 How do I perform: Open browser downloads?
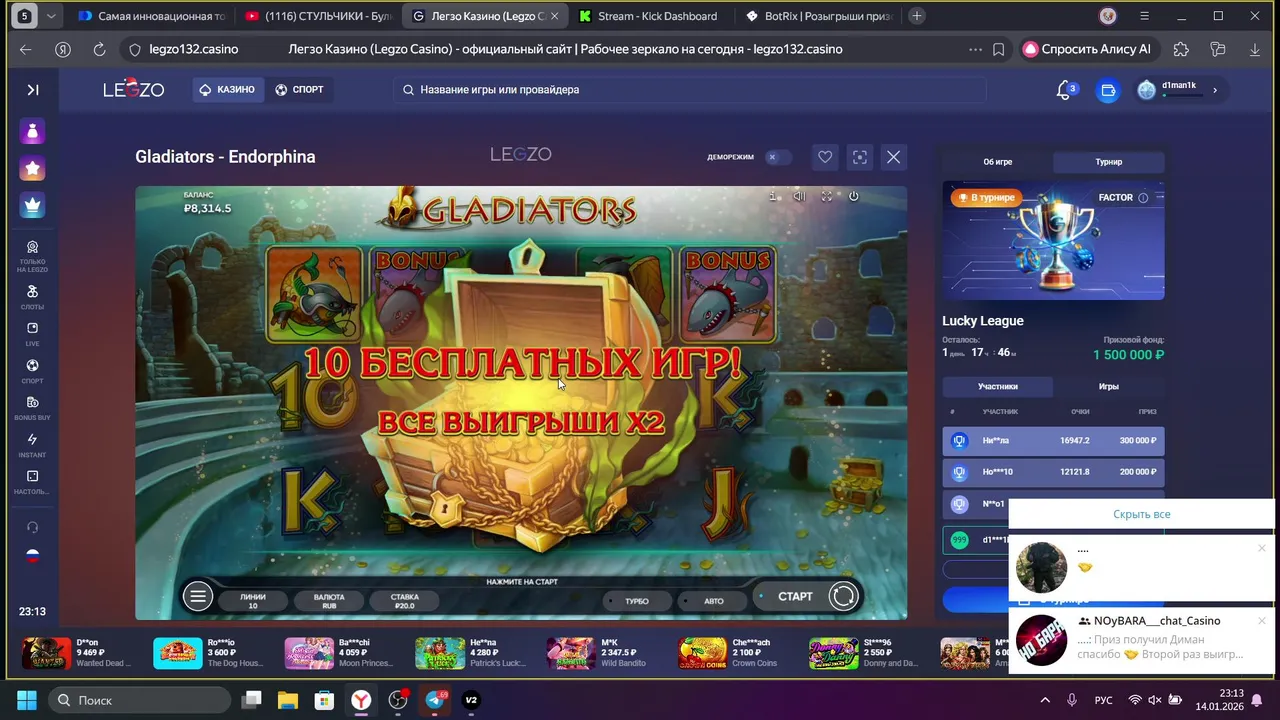pos(1255,49)
